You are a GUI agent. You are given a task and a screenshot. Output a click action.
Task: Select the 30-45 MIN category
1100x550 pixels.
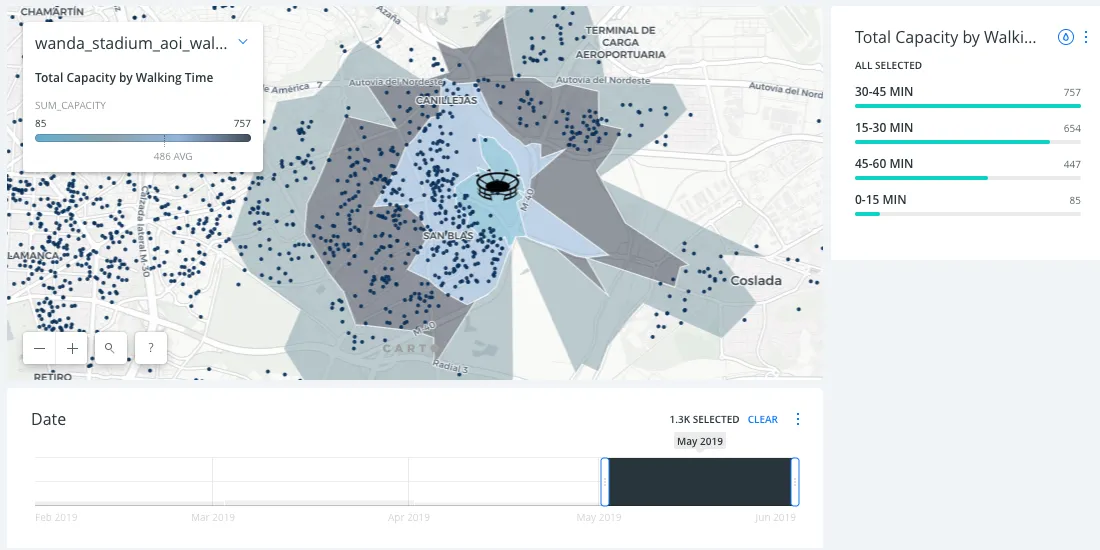coord(884,92)
